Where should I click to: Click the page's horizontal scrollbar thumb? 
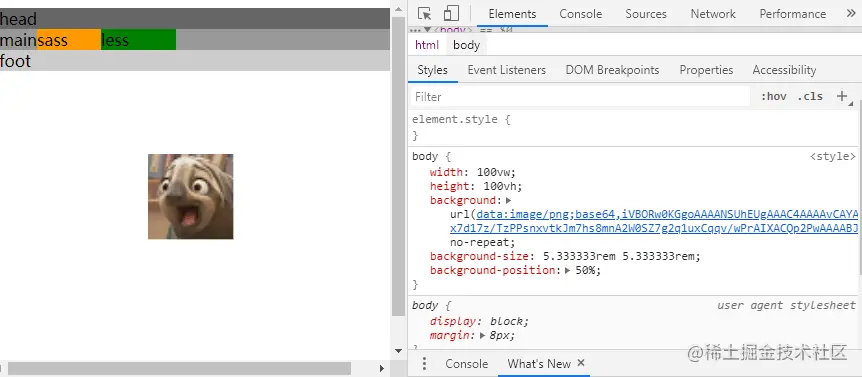pyautogui.click(x=179, y=368)
